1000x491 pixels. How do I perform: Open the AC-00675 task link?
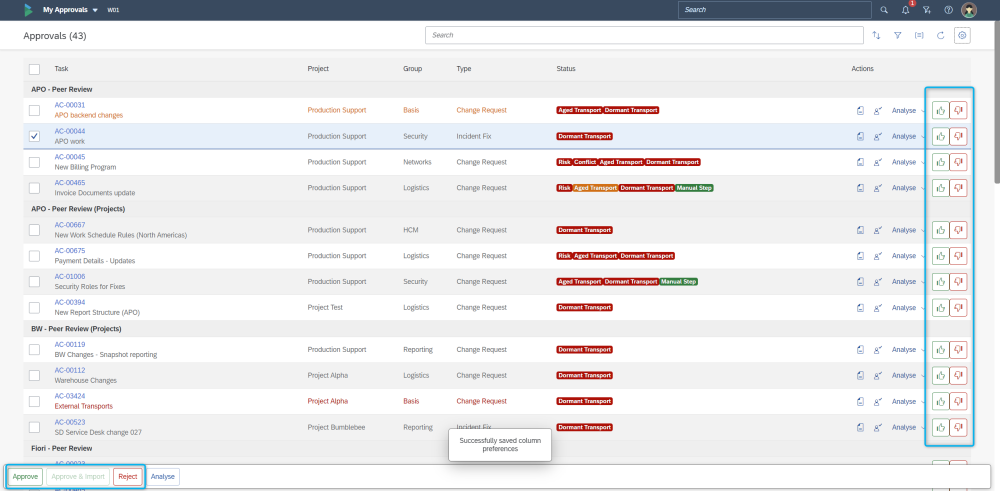(70, 251)
